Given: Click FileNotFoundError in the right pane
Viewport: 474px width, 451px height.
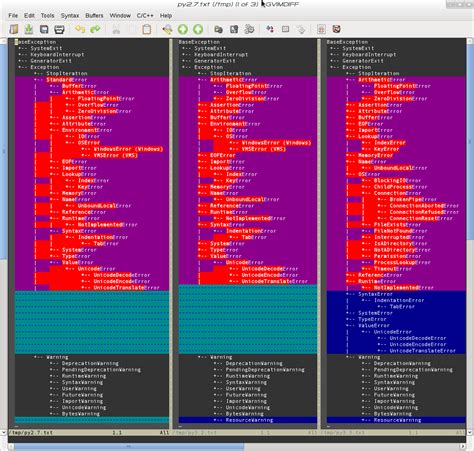Looking at the screenshot, I should (x=400, y=231).
